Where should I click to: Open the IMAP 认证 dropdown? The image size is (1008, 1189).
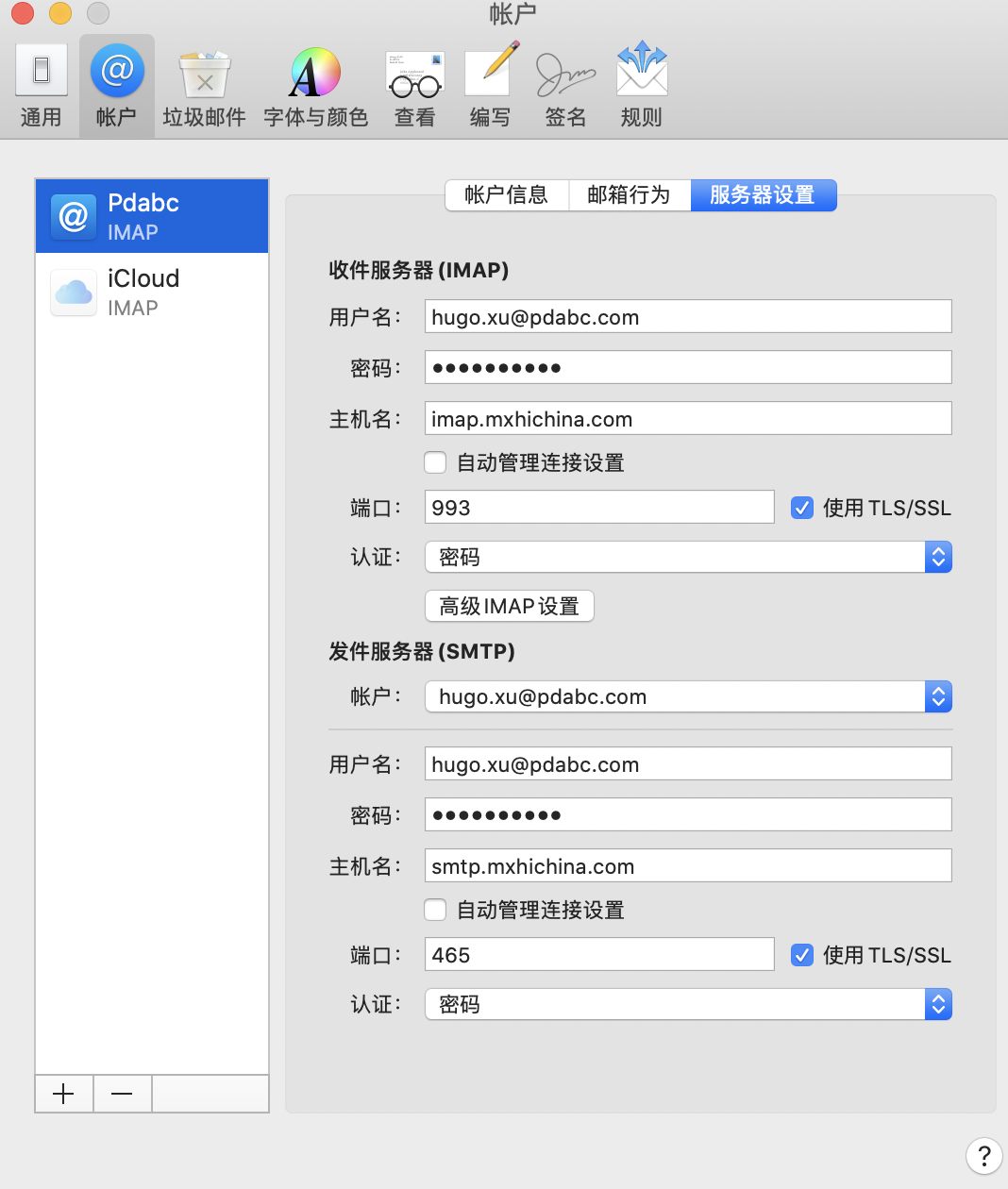click(938, 557)
